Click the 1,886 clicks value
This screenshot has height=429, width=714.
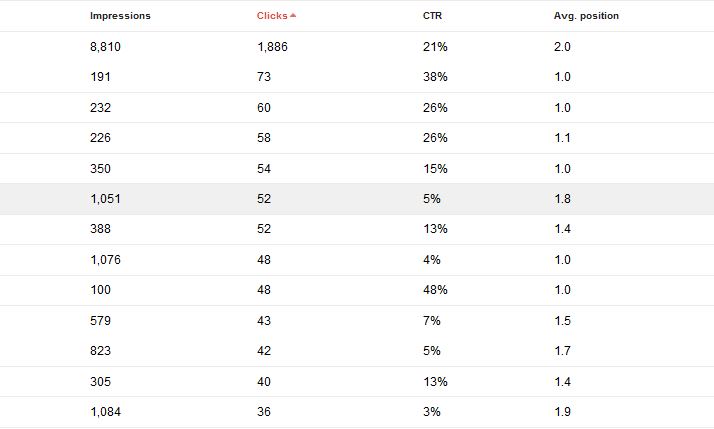click(272, 47)
